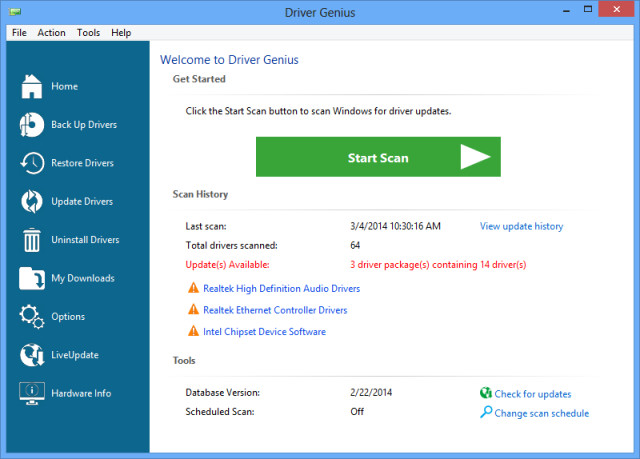Open the Help menu
The width and height of the screenshot is (640, 459).
point(121,33)
